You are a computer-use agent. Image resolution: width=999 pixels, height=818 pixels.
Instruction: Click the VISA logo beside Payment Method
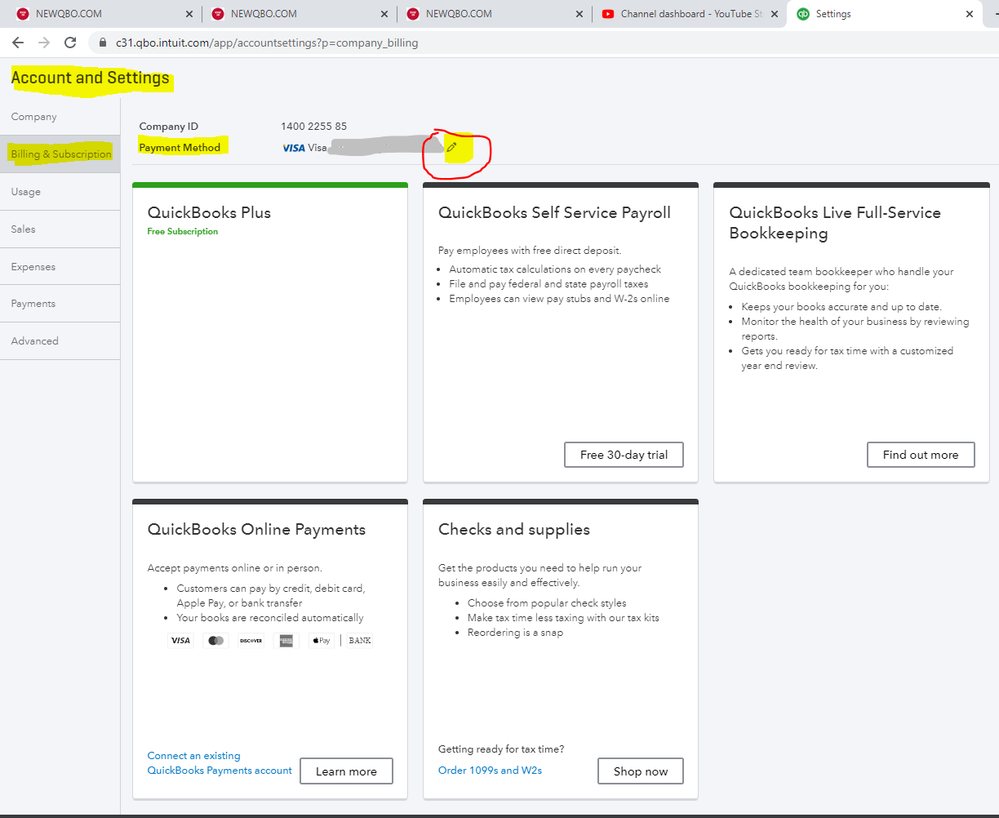pos(294,148)
